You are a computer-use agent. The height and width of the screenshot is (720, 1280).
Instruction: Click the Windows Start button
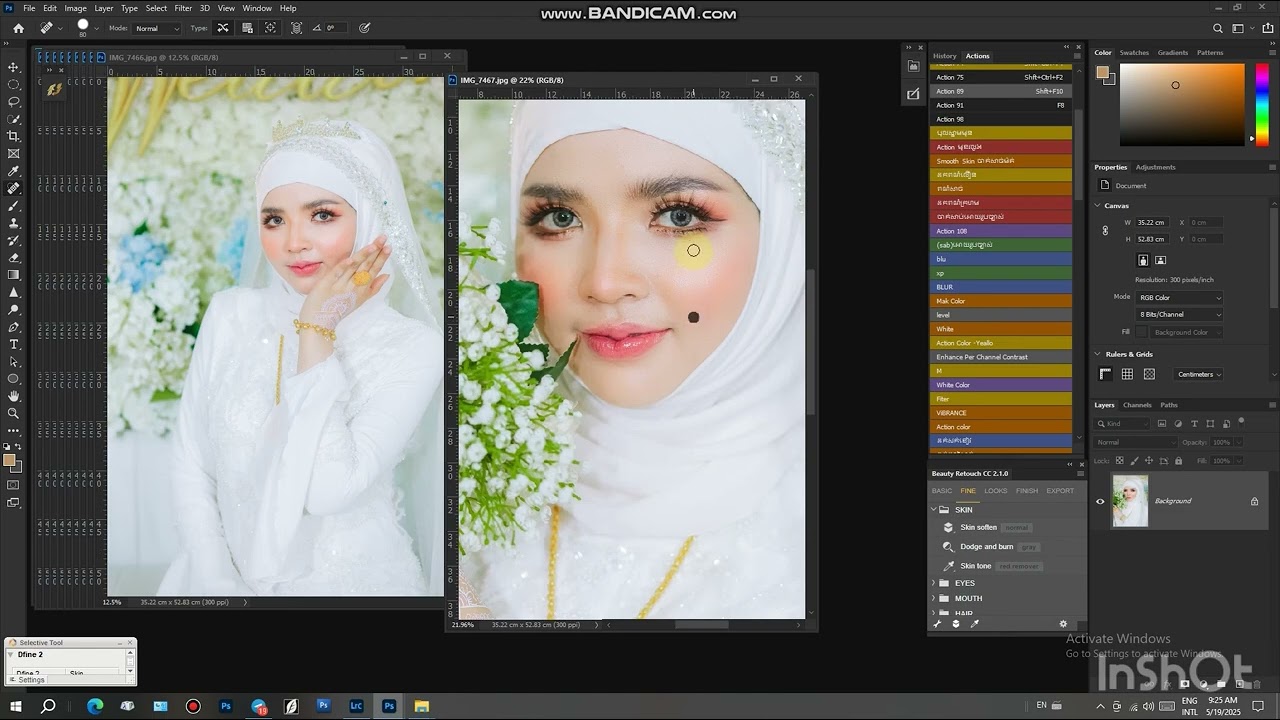[16, 706]
